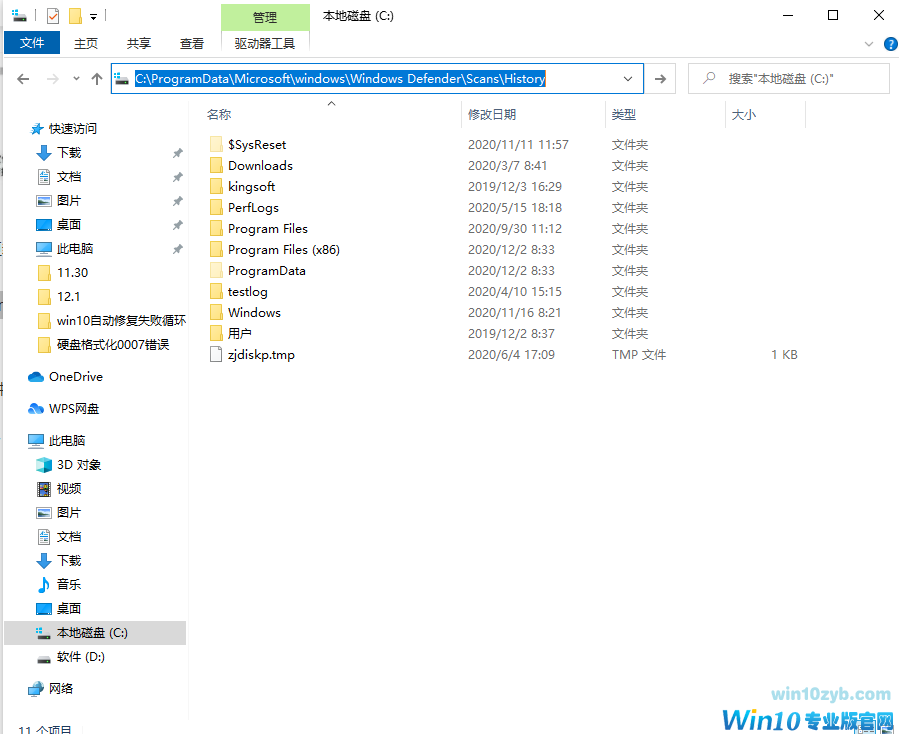Click the New Folder icon on quick access toolbar
This screenshot has width=899, height=734.
click(x=75, y=15)
